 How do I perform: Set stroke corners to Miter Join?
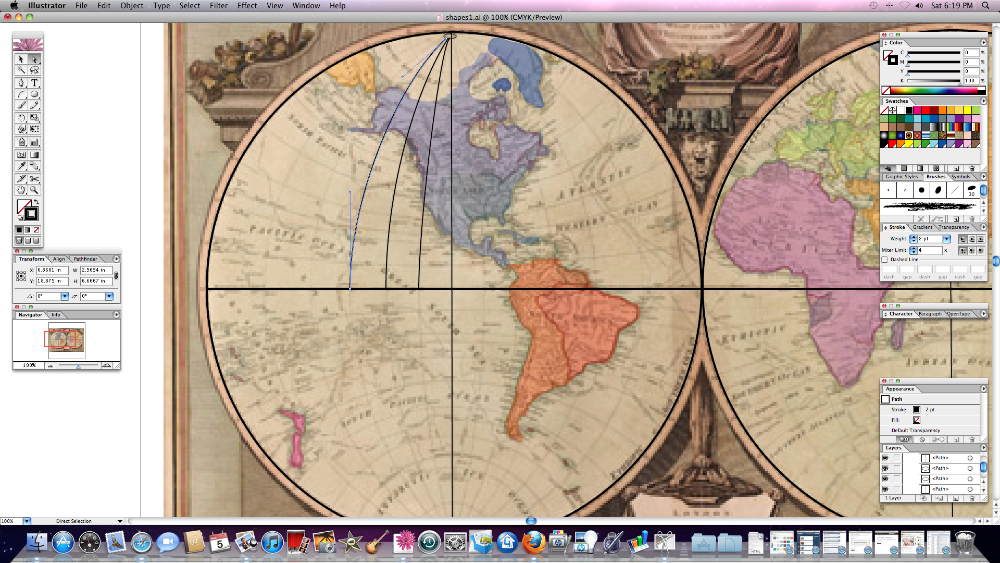963,251
